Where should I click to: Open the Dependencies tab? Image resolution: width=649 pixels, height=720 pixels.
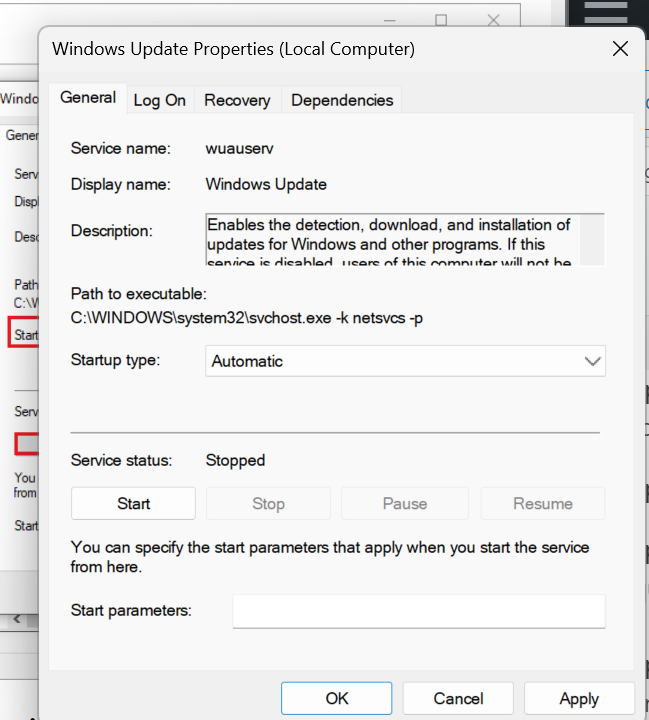point(342,100)
